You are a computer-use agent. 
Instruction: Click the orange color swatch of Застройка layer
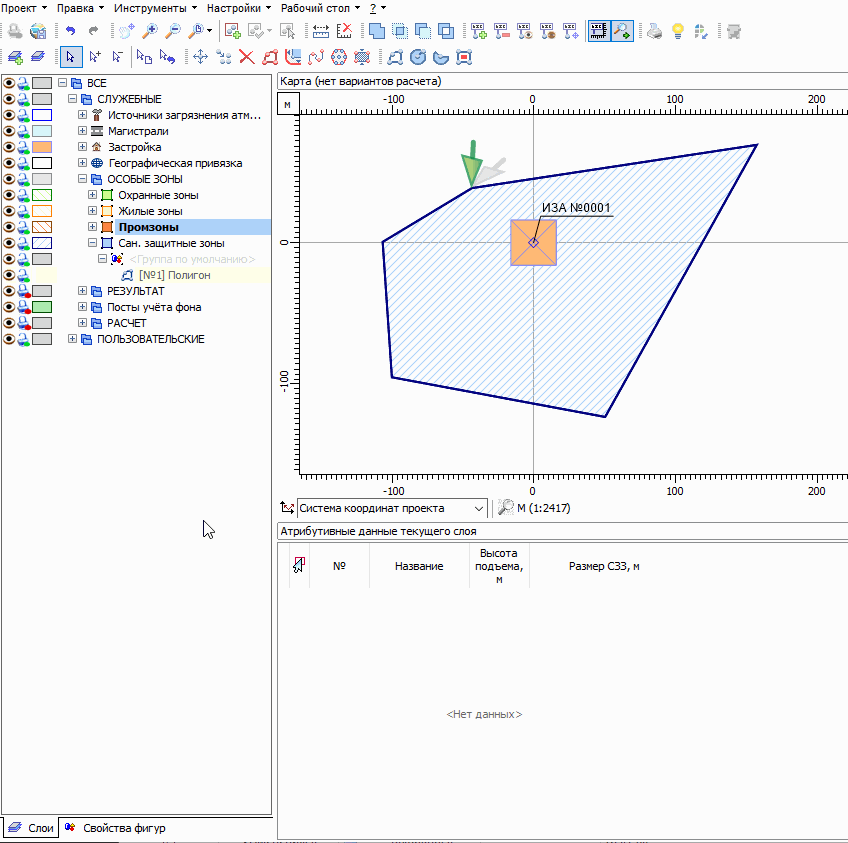point(42,147)
